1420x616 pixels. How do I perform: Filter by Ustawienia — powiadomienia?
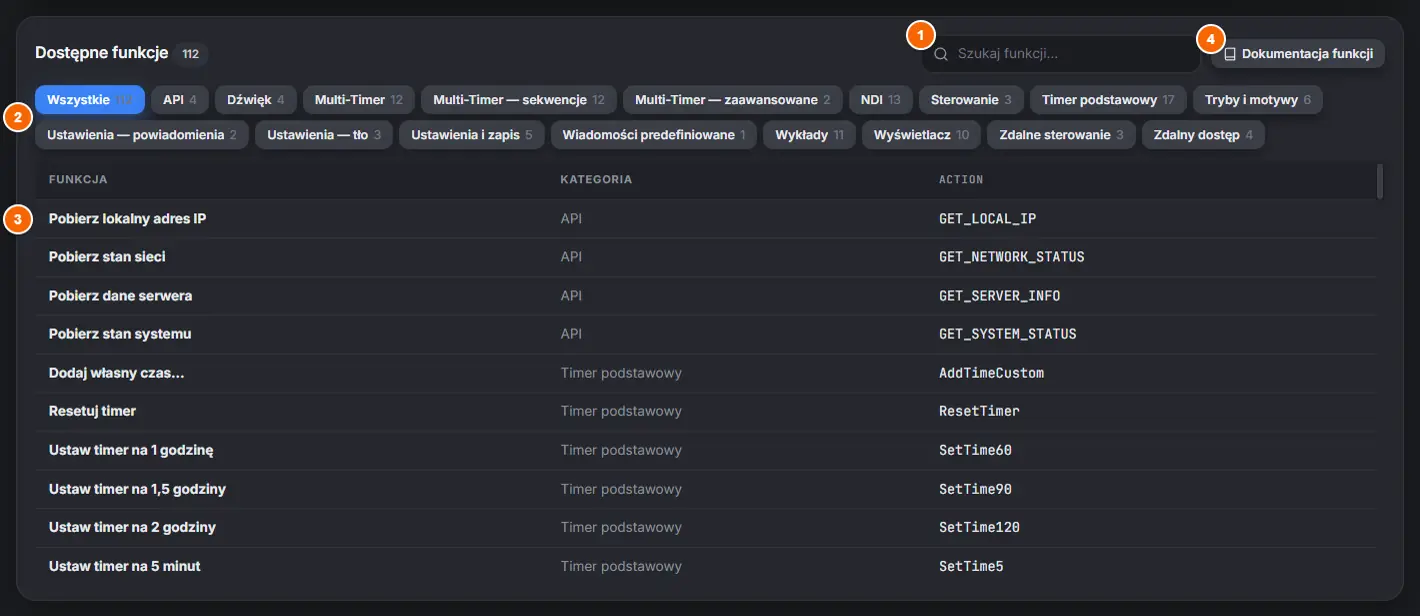coord(142,135)
